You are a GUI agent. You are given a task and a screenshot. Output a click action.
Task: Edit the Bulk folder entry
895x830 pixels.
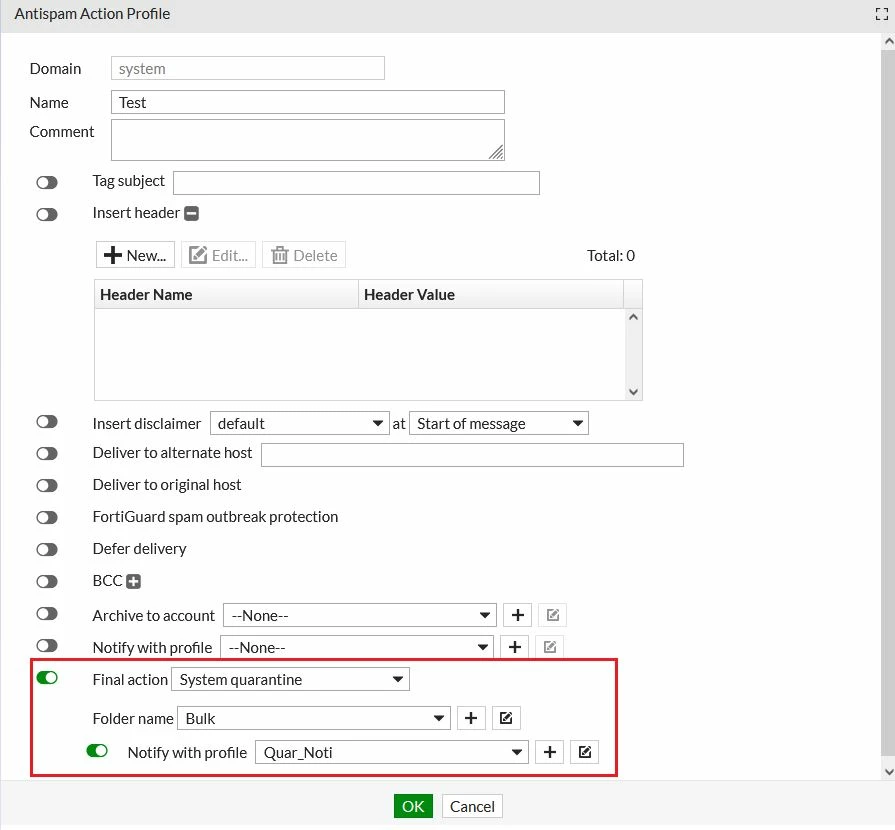tap(506, 718)
